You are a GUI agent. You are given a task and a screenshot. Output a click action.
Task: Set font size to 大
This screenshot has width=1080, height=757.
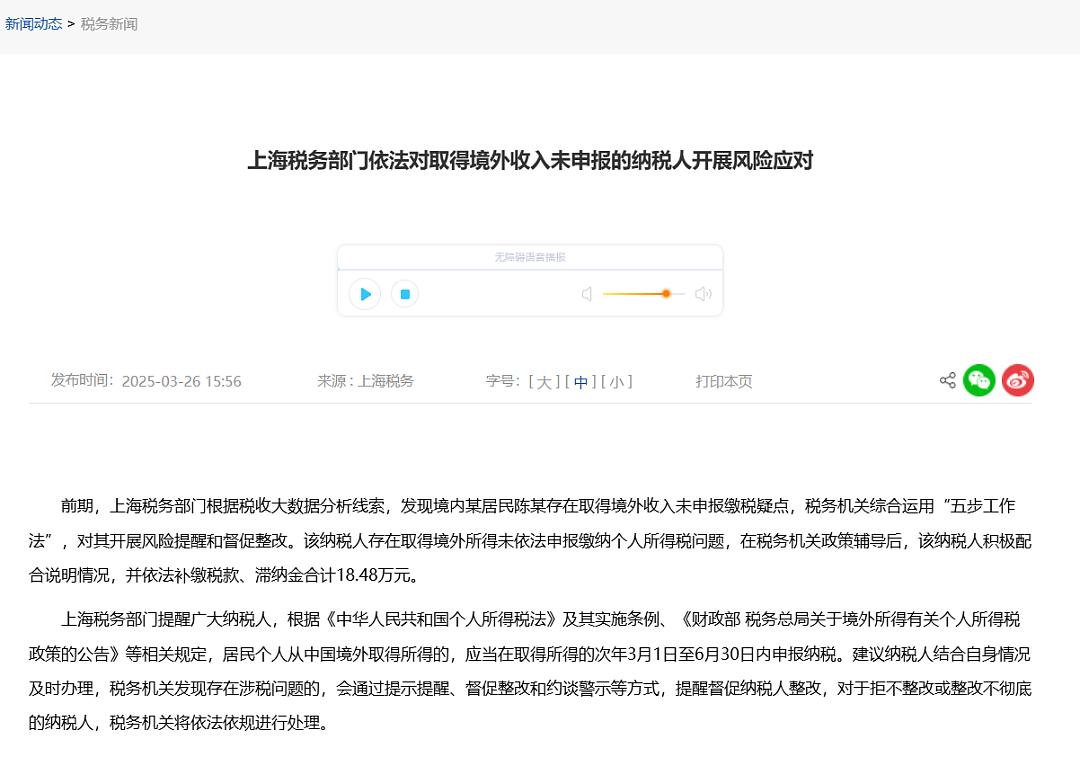544,382
